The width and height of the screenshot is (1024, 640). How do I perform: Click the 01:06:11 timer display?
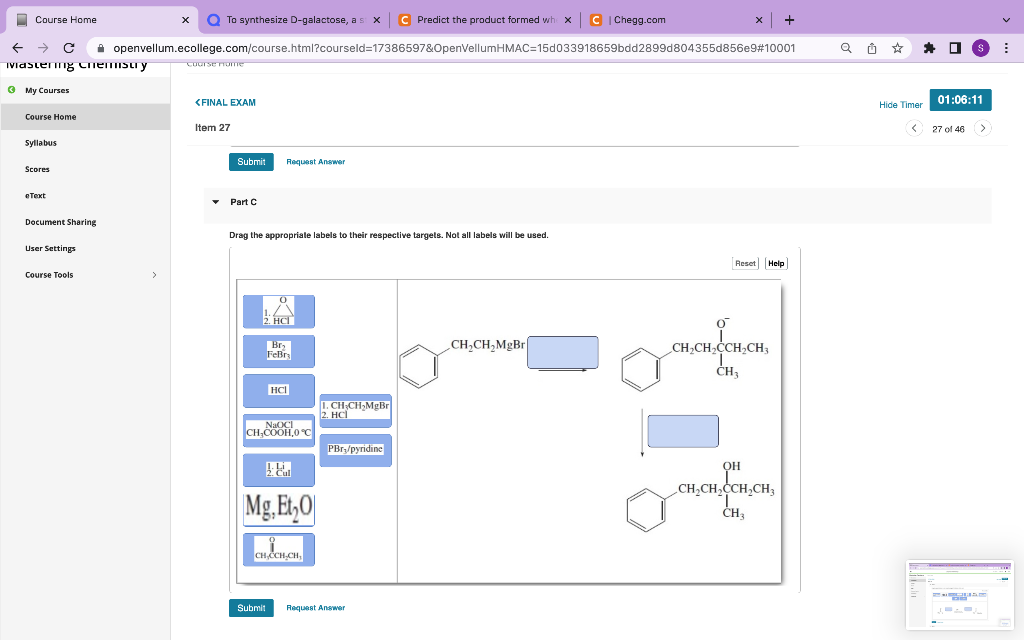(x=960, y=100)
